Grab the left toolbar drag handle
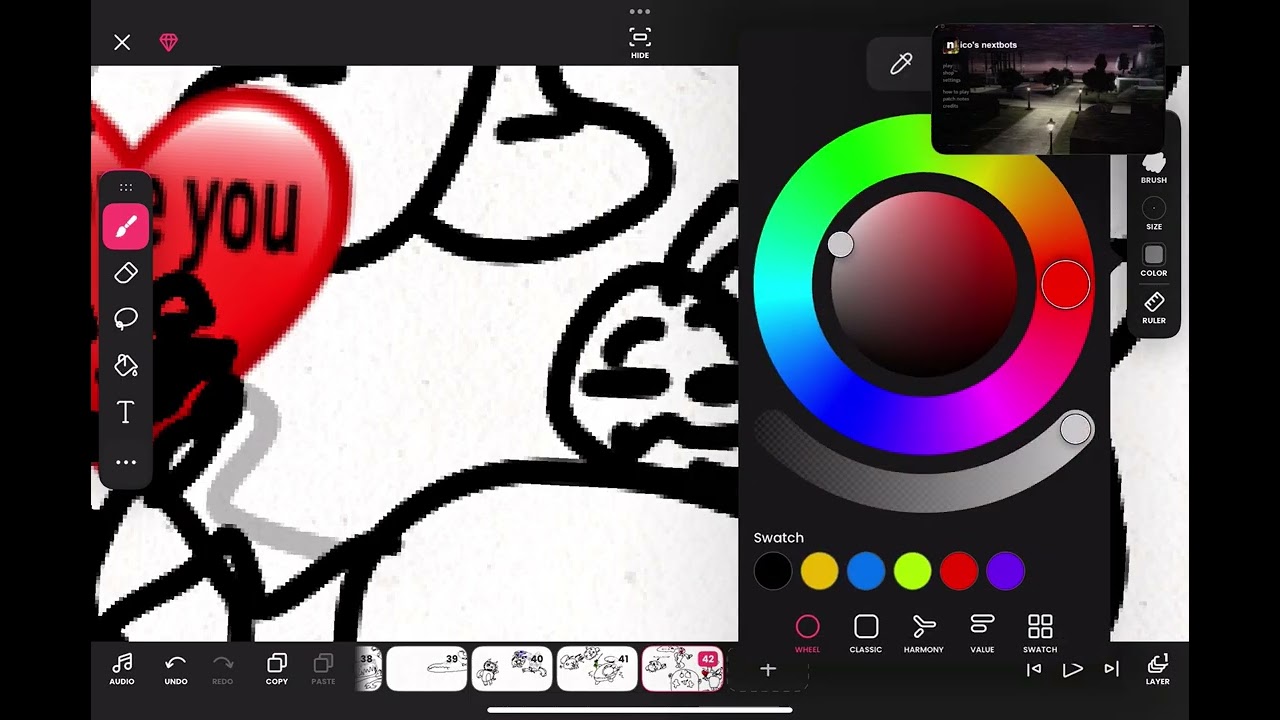The image size is (1280, 720). [126, 187]
